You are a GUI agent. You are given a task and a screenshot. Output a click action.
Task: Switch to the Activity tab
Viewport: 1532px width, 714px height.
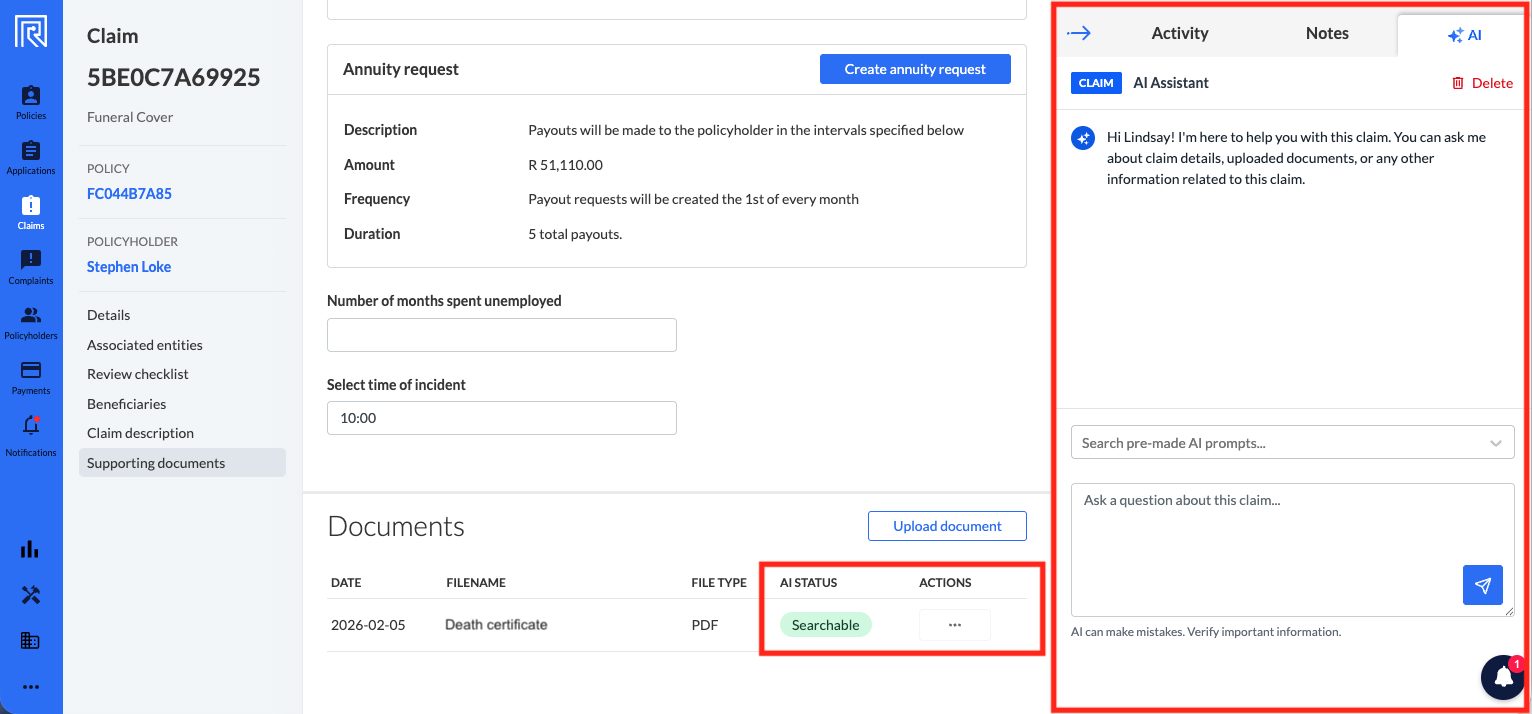tap(1180, 33)
